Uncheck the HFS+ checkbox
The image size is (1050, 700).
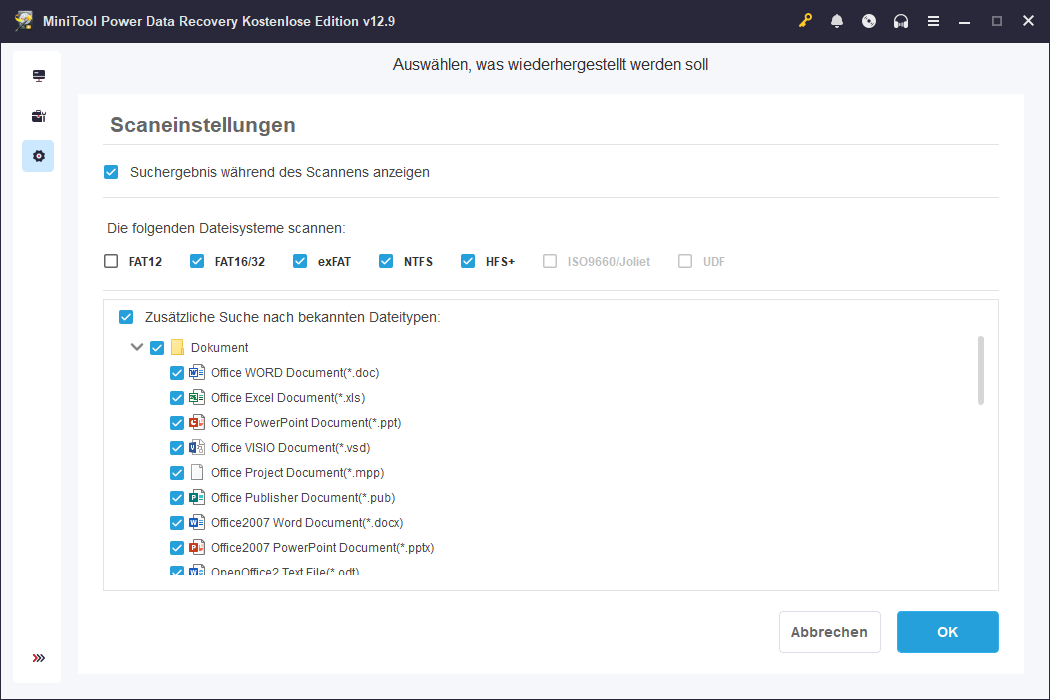(468, 261)
